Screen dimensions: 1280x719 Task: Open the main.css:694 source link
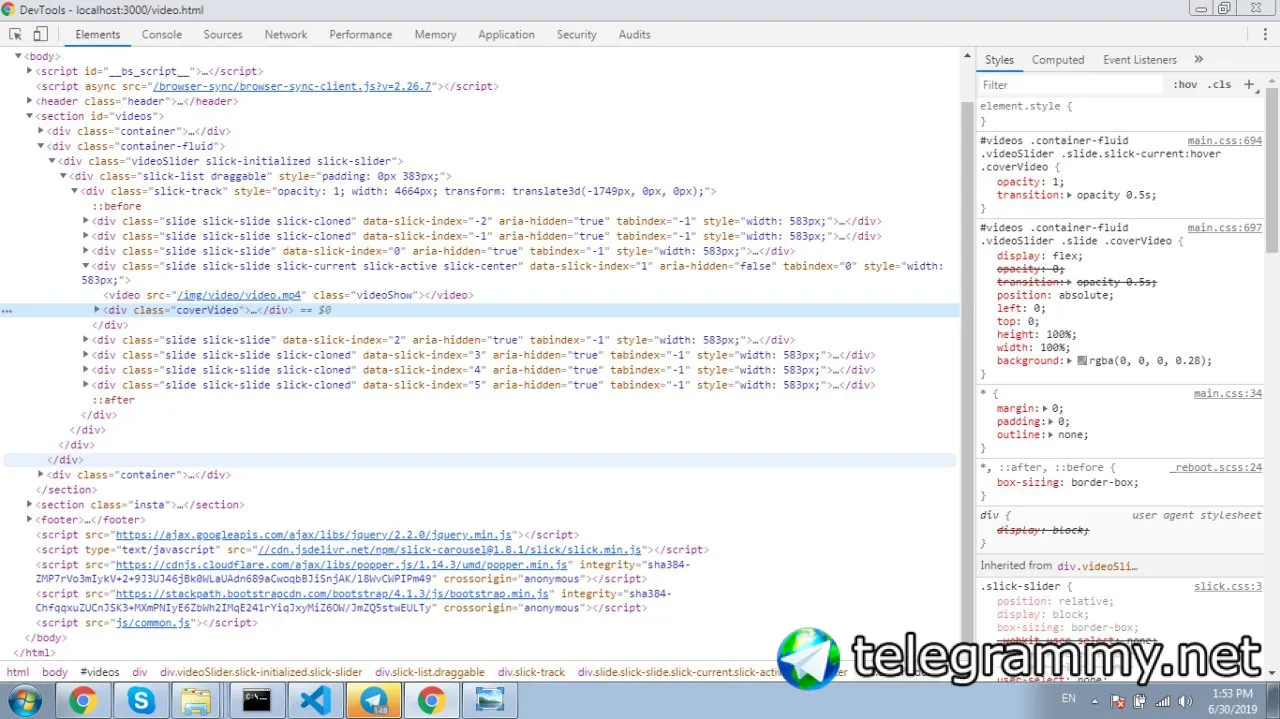coord(1224,141)
